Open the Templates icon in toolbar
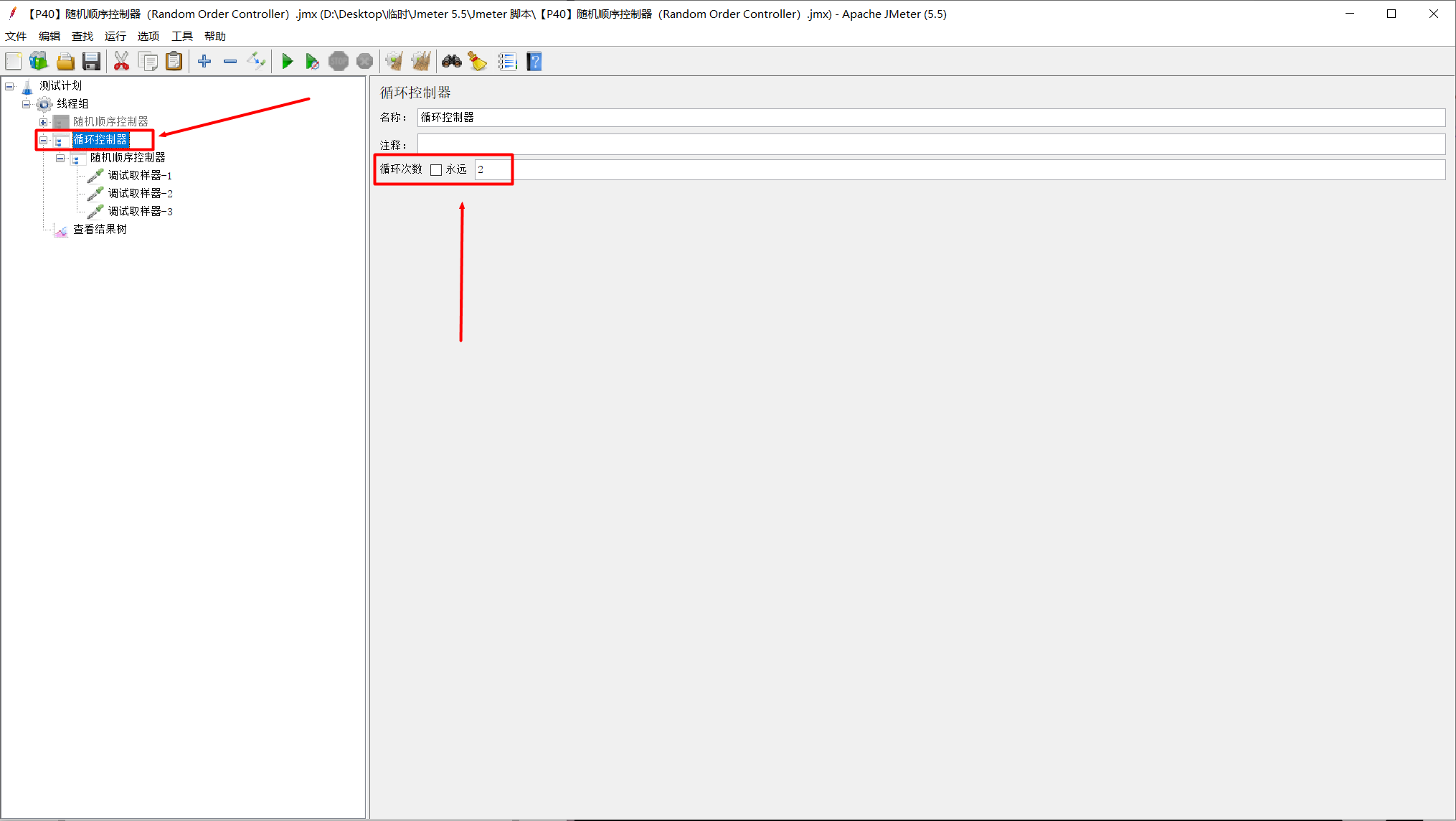This screenshot has height=821, width=1456. [x=39, y=62]
